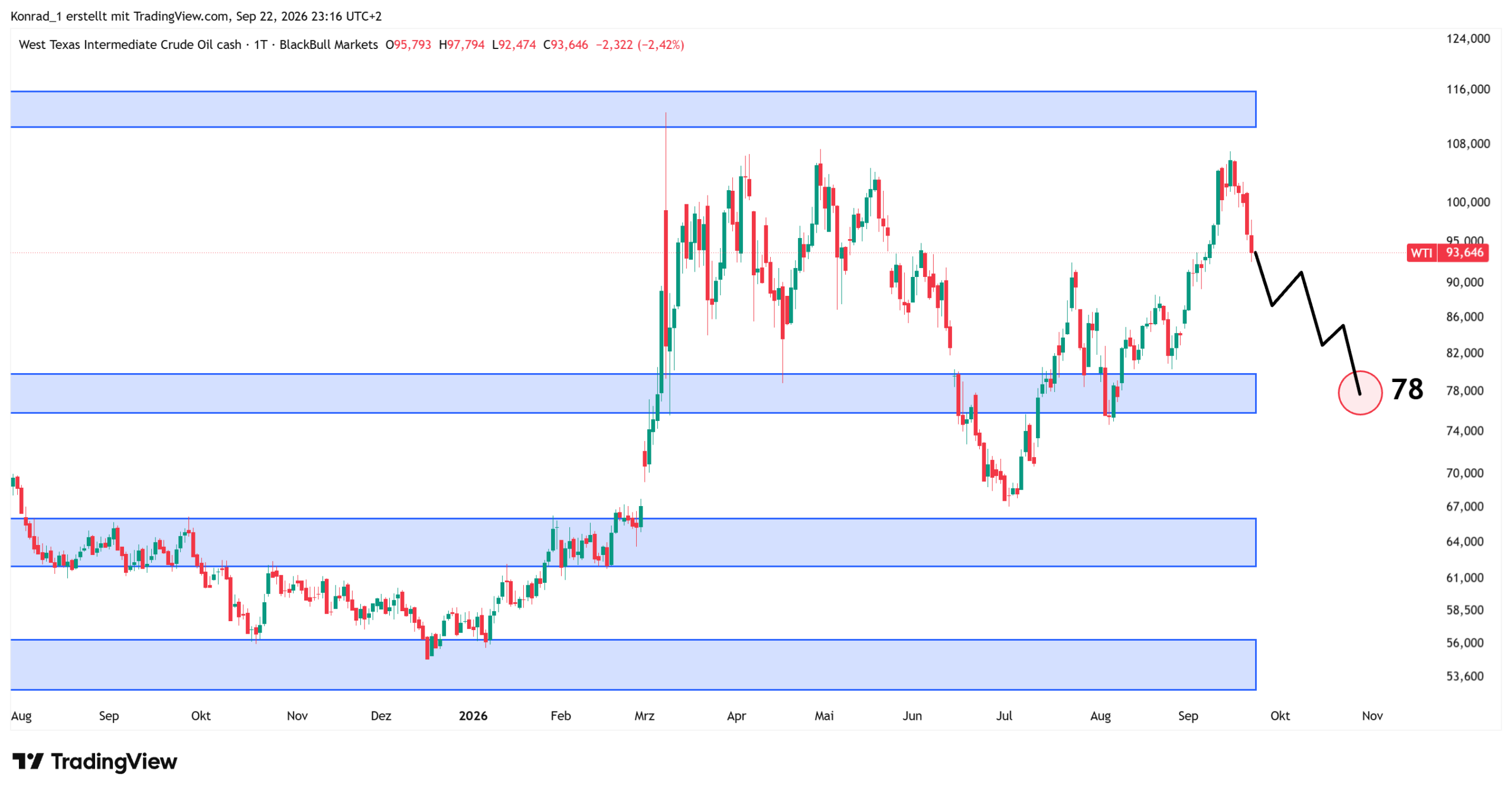Click the symbol title West Texas Intermediate Crude Oil cash
1512x793 pixels.
coord(130,45)
